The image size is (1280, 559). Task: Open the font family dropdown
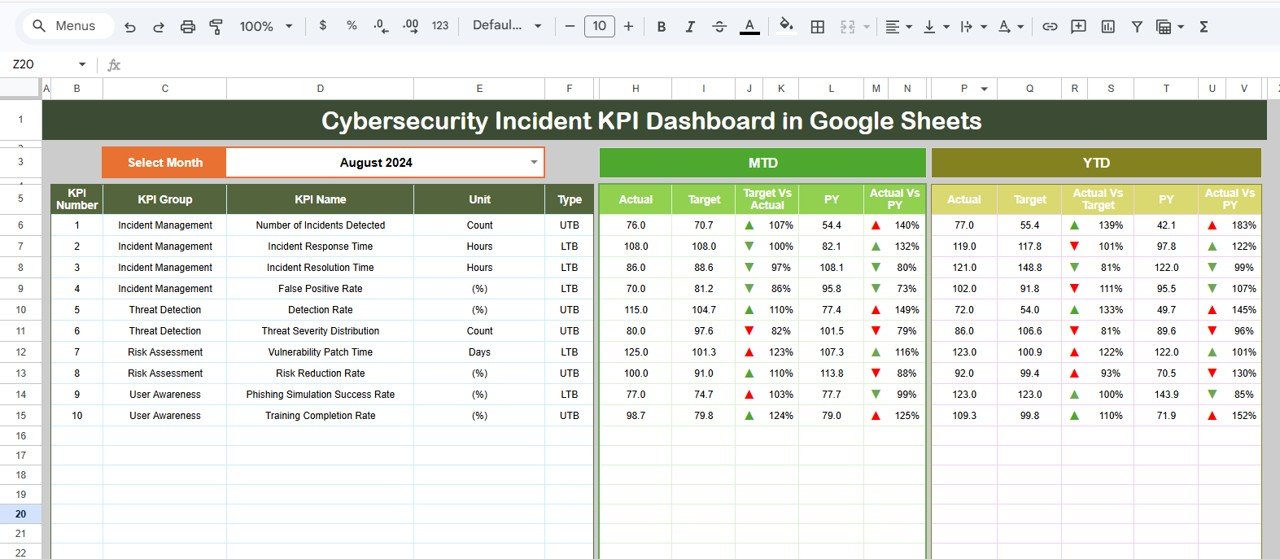[x=507, y=27]
